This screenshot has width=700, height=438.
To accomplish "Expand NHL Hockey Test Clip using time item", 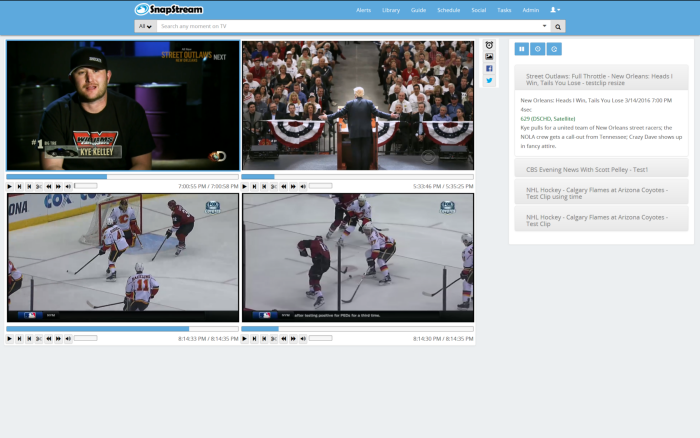I will [x=601, y=193].
